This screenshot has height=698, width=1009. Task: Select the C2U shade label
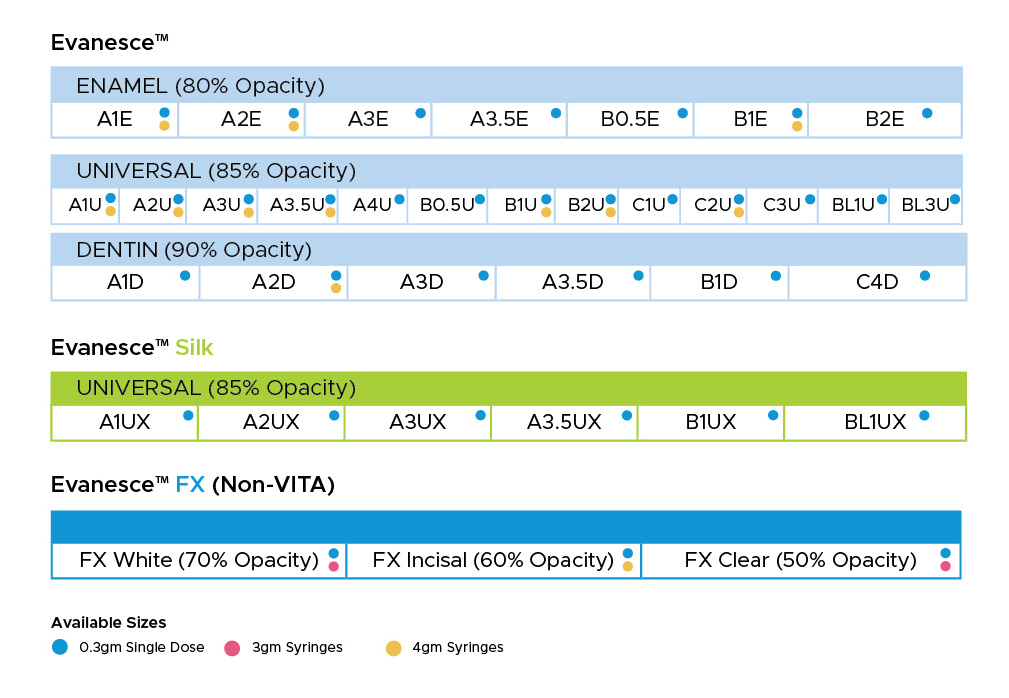713,205
